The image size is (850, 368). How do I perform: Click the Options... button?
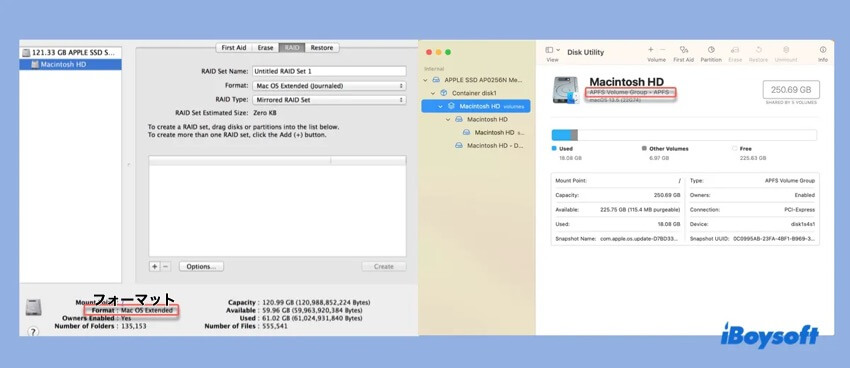pos(201,267)
